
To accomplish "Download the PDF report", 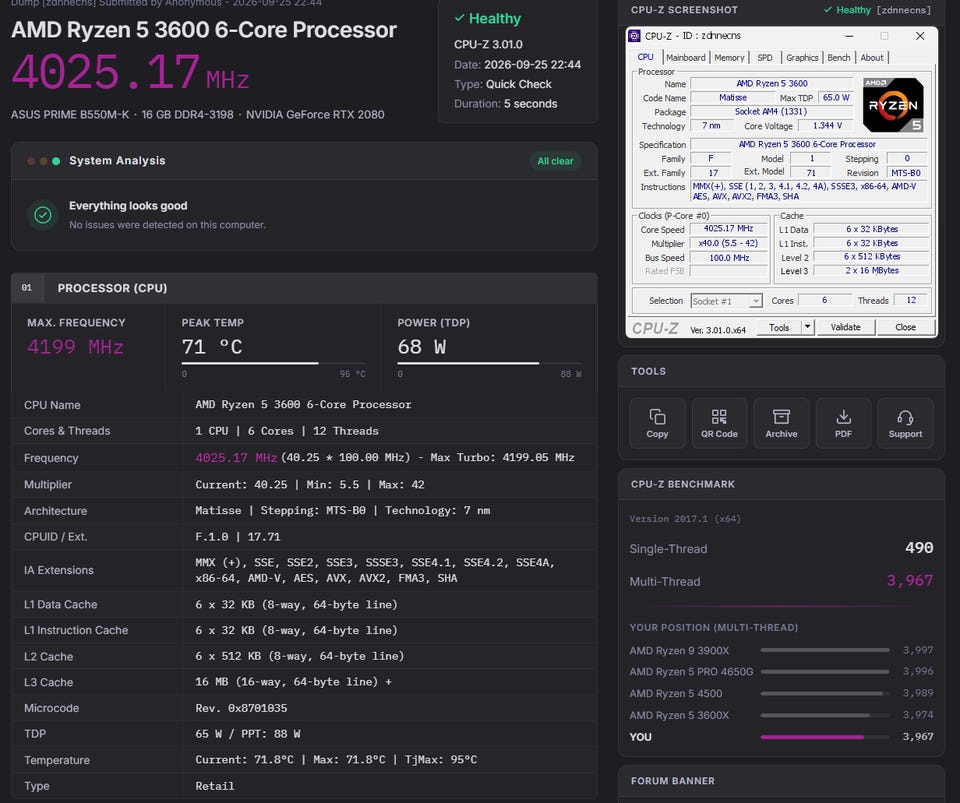I will [x=843, y=423].
